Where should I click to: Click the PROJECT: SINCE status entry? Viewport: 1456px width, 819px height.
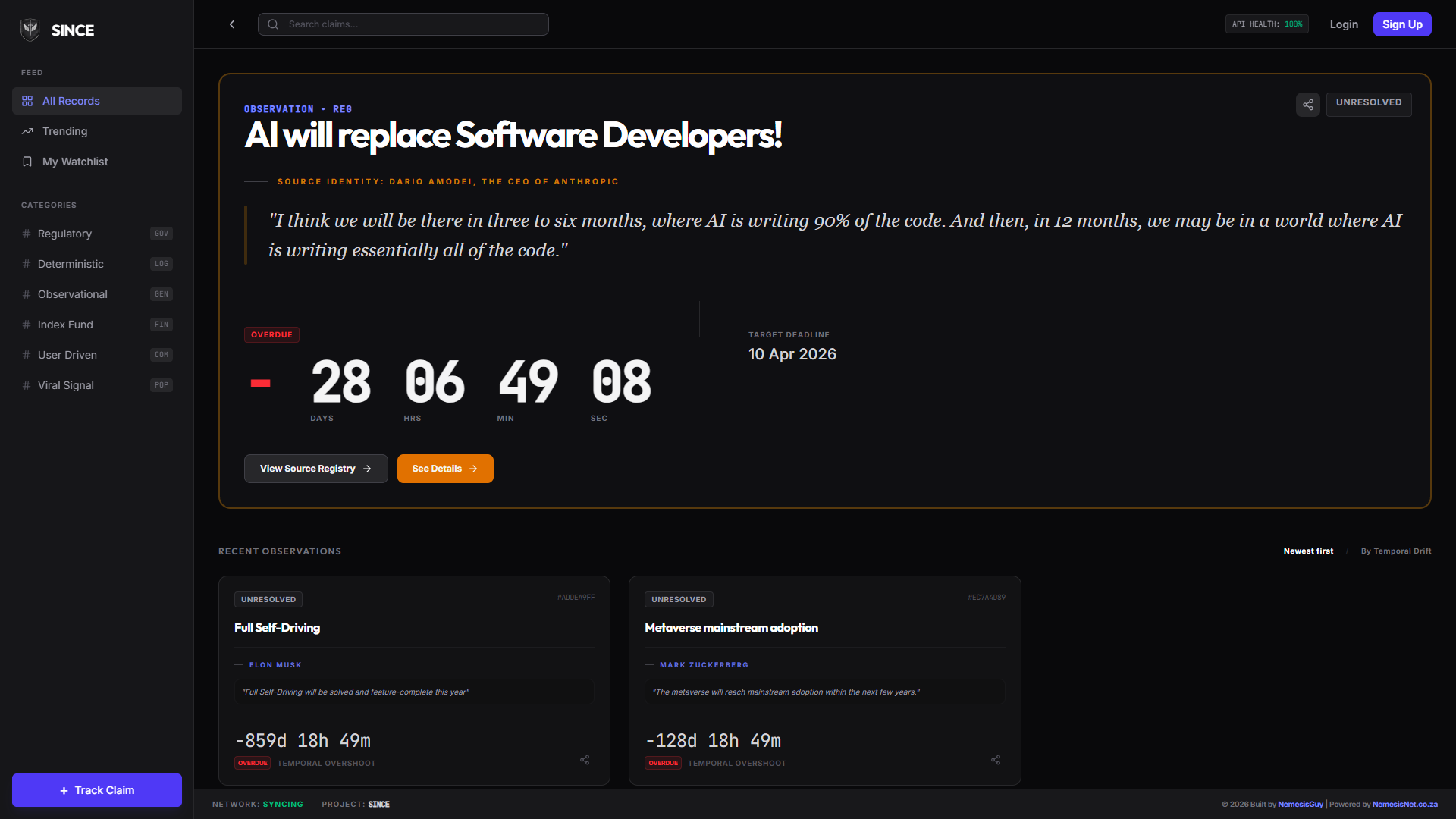point(356,805)
